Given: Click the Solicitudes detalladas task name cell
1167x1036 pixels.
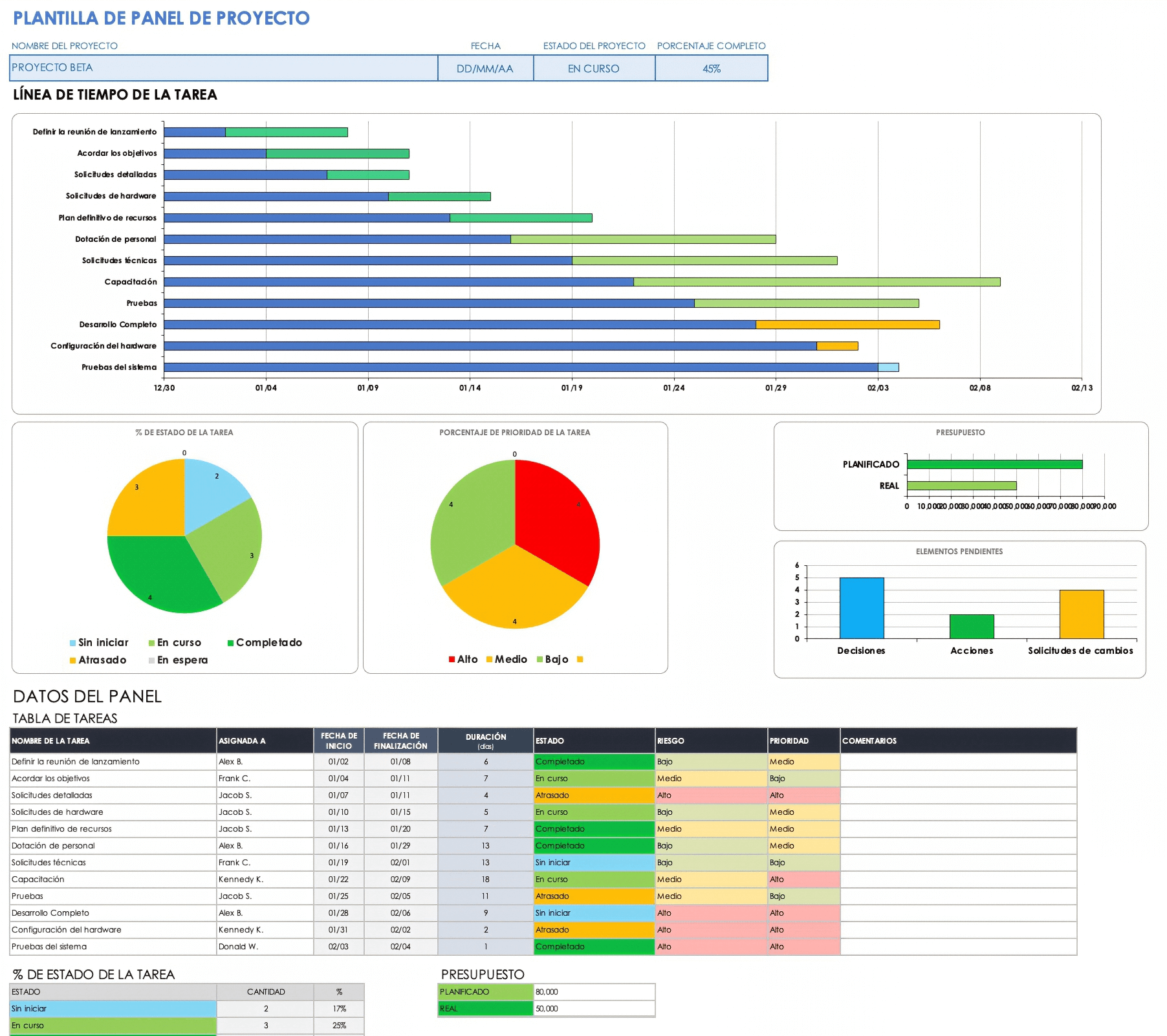Looking at the screenshot, I should tap(113, 795).
